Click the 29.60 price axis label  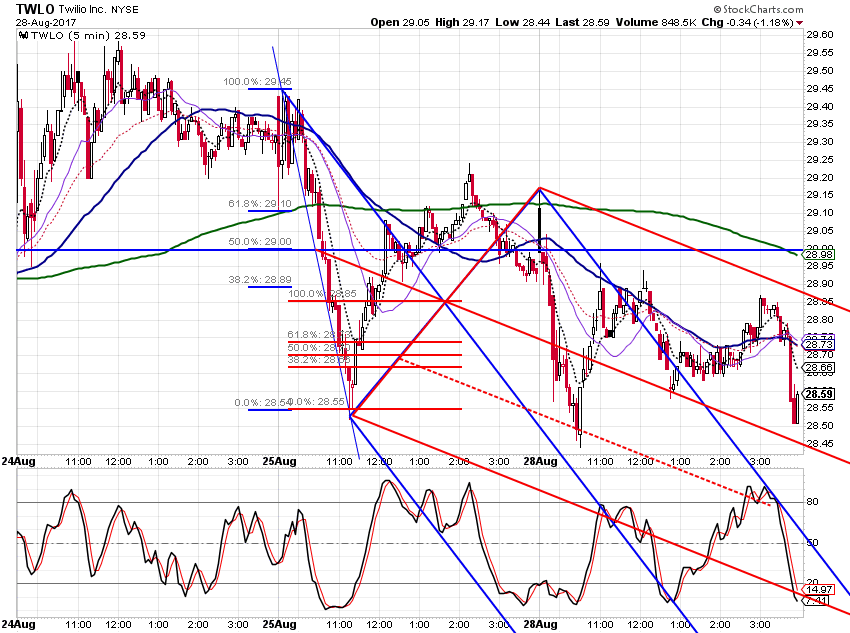pos(820,35)
